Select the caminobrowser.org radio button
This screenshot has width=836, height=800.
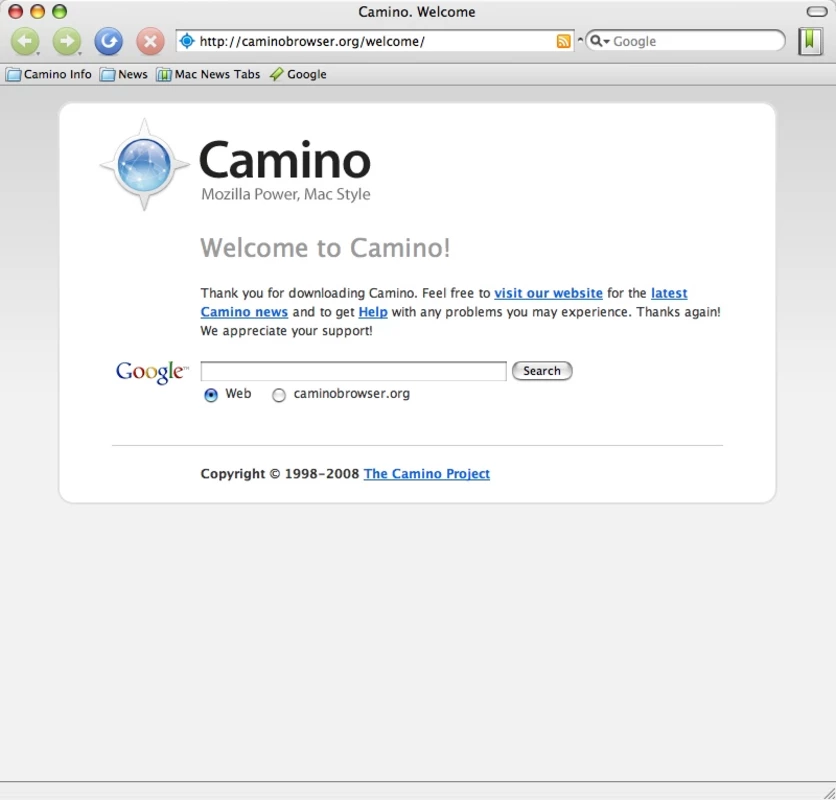coord(279,395)
